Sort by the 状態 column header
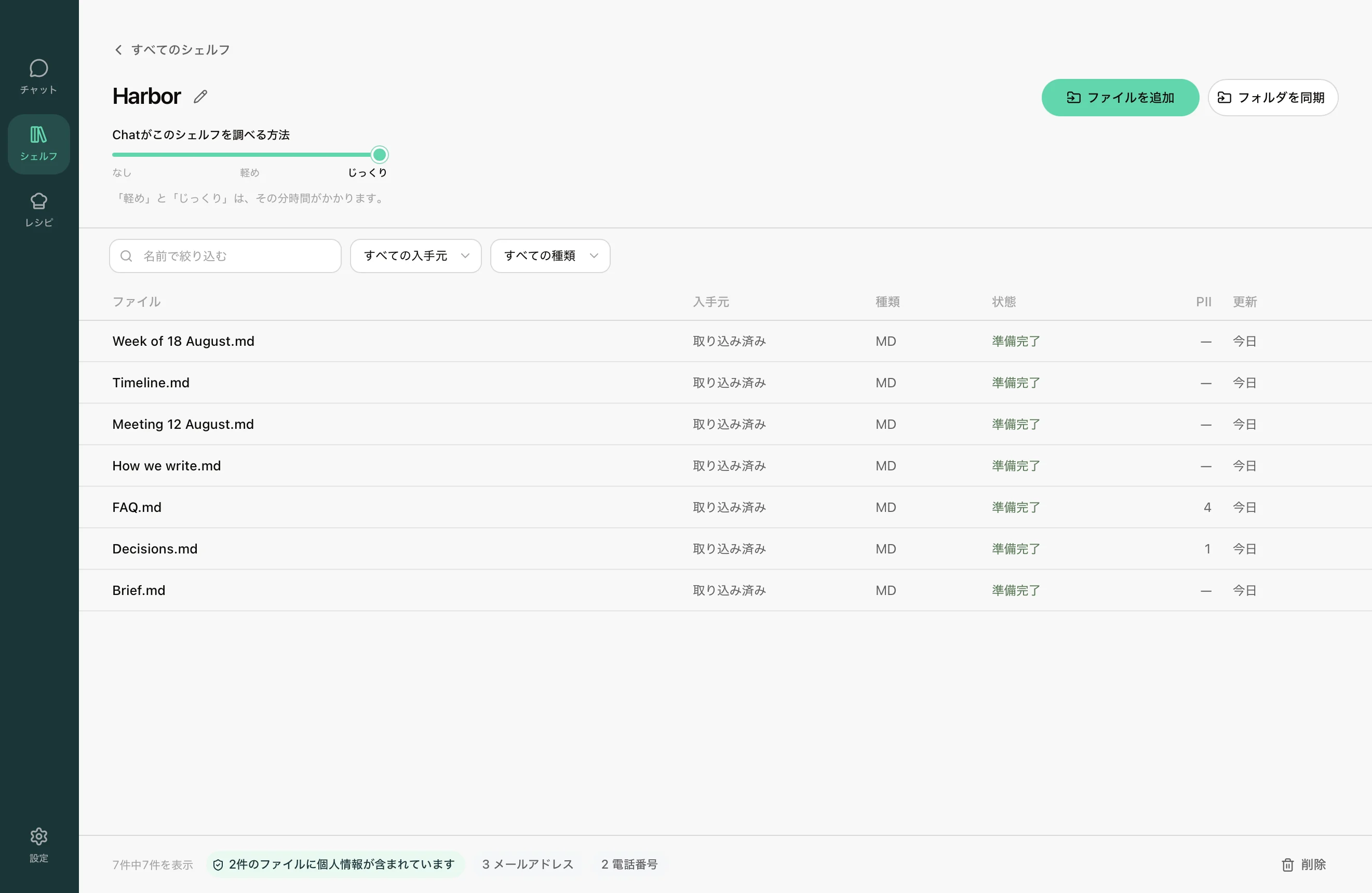This screenshot has width=1372, height=893. click(x=1004, y=302)
